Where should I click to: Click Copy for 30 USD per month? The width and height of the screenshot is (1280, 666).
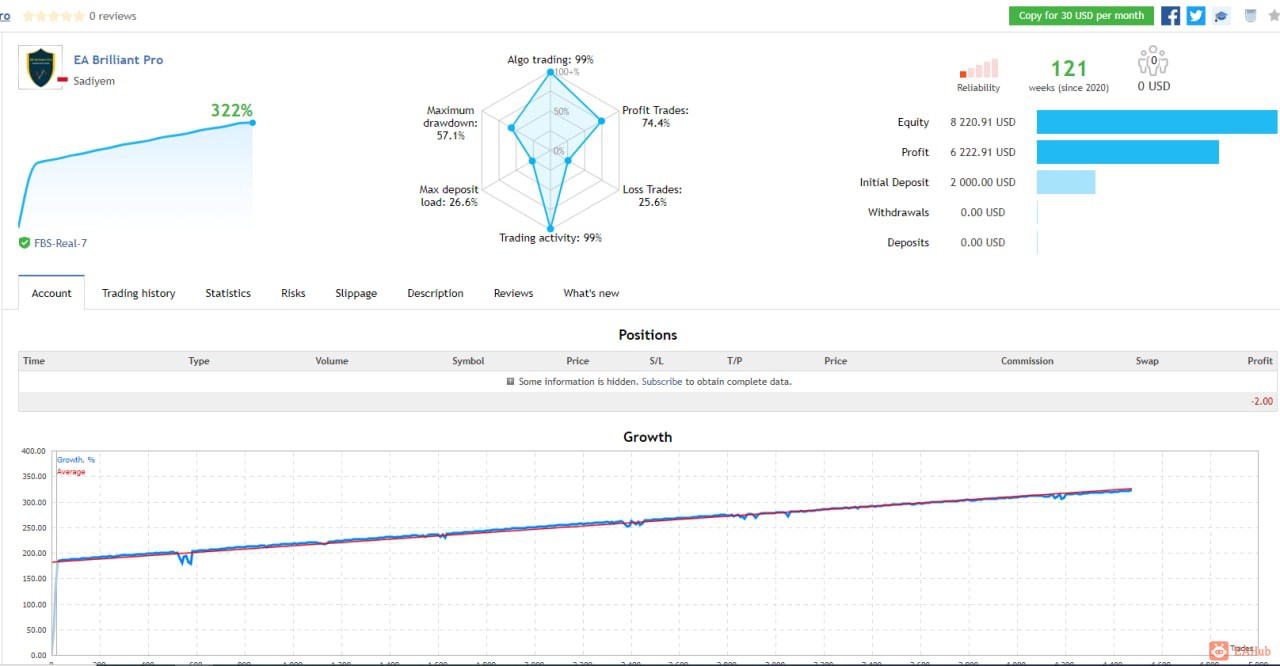(x=1081, y=16)
